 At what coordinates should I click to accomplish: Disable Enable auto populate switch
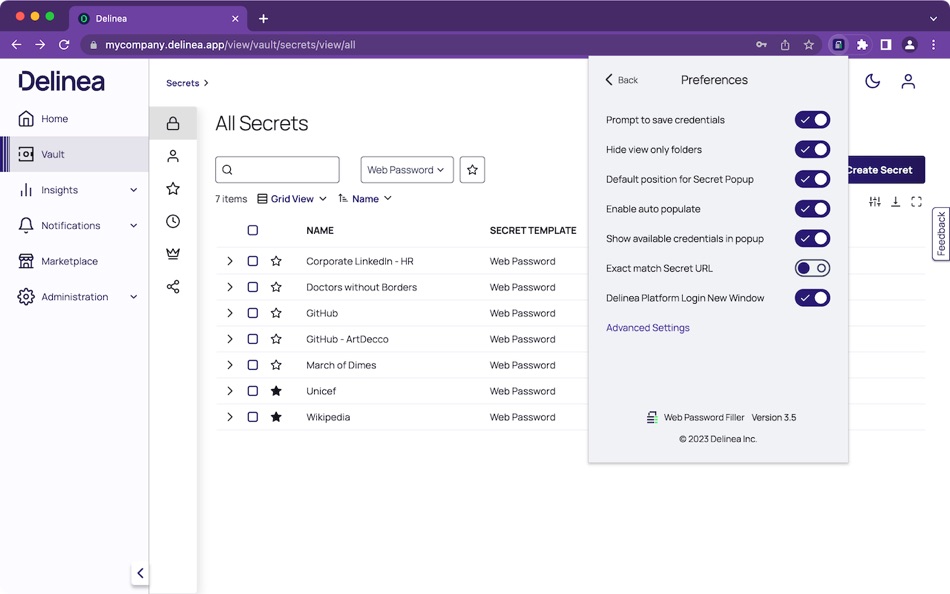(x=812, y=209)
